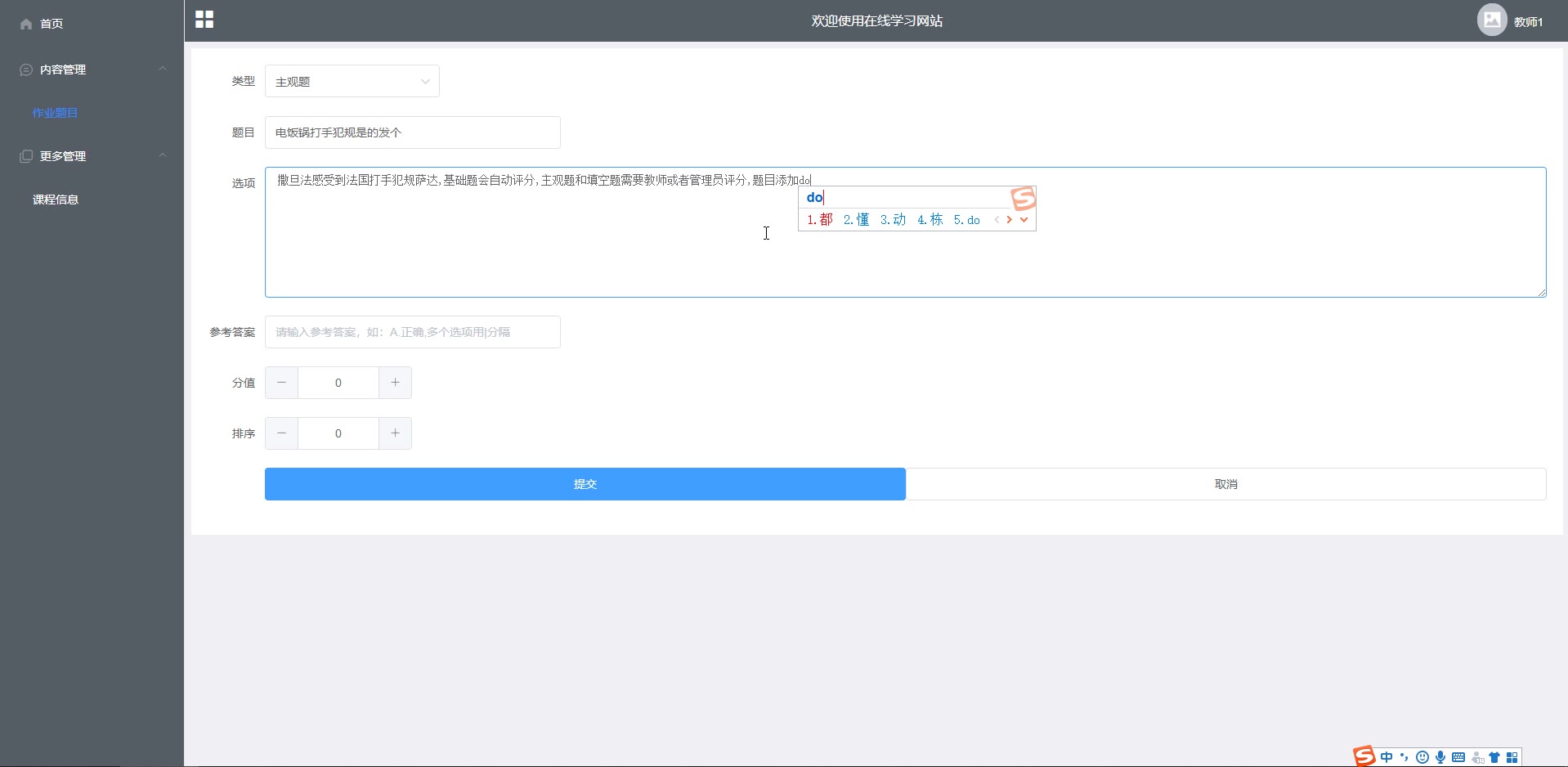This screenshot has width=1568, height=767.
Task: Click the 参考答案 input field
Action: pyautogui.click(x=413, y=332)
